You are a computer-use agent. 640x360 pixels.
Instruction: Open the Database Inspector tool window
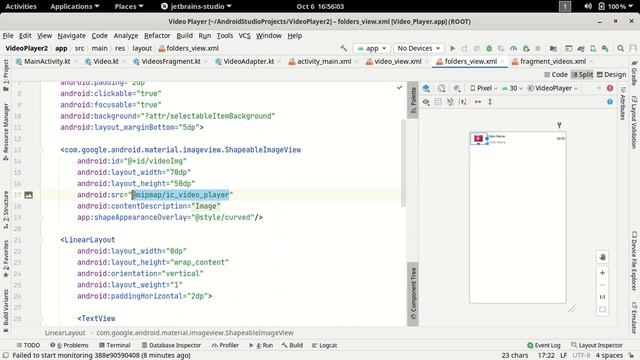point(171,345)
